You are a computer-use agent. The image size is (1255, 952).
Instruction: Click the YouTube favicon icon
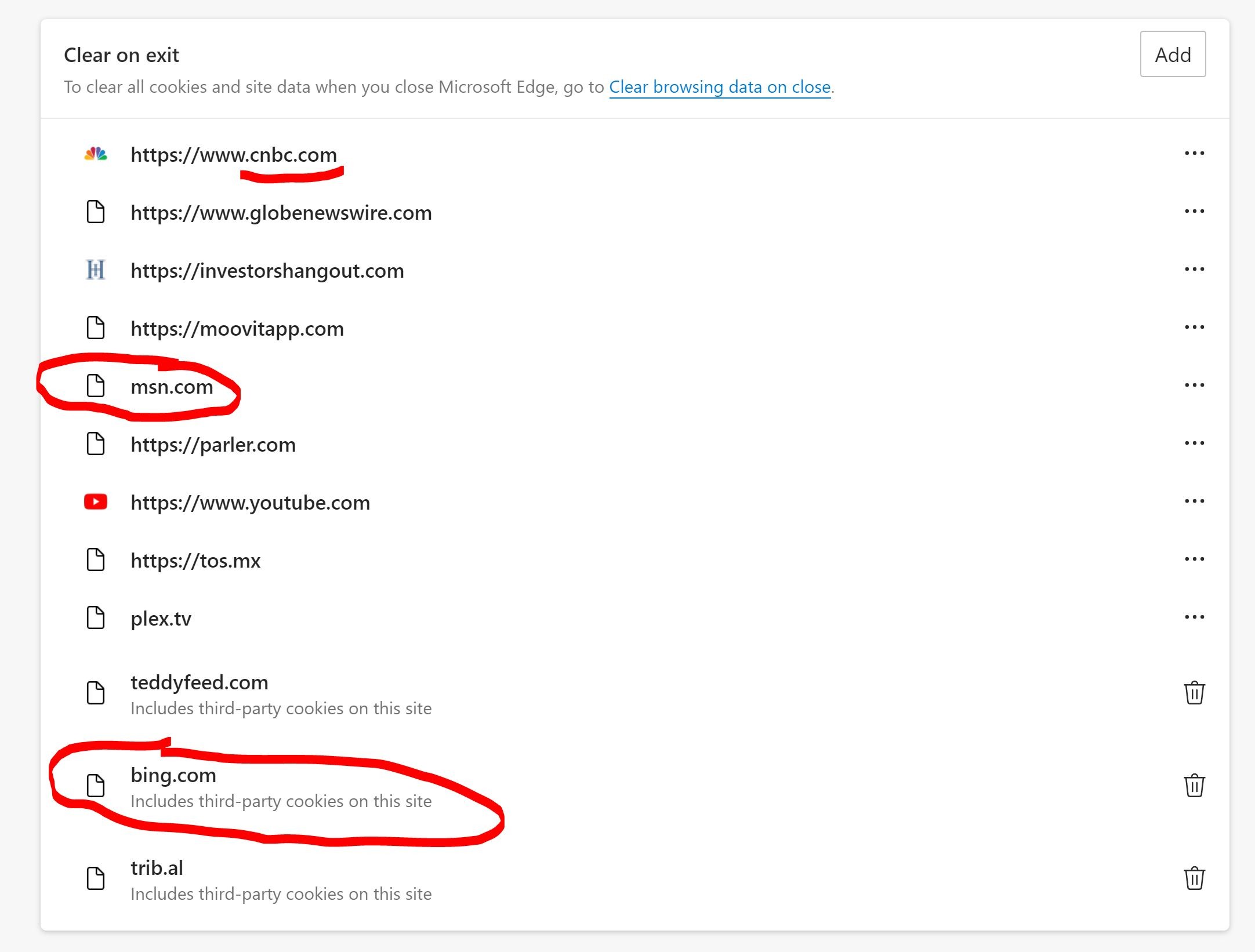click(96, 502)
